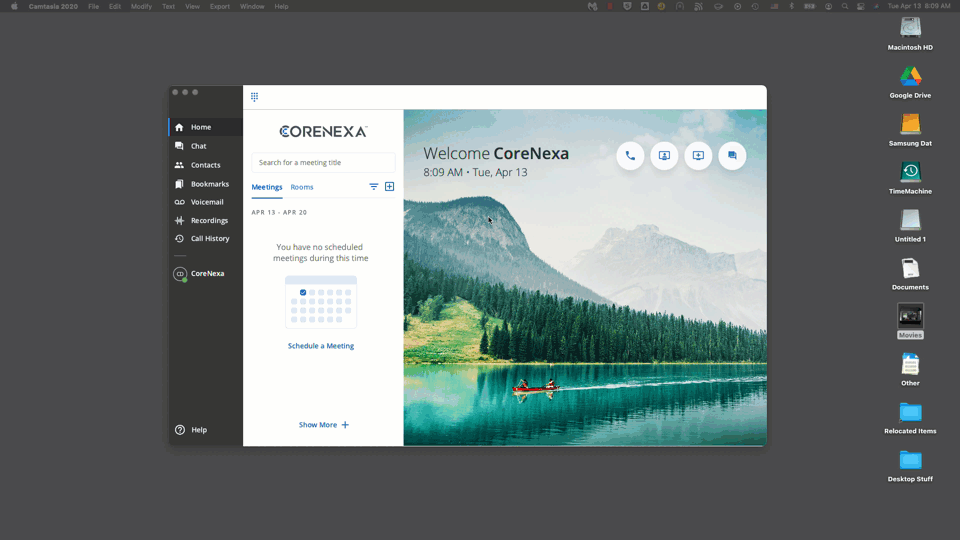The height and width of the screenshot is (540, 960).
Task: Open Call History in sidebar
Action: (206, 239)
